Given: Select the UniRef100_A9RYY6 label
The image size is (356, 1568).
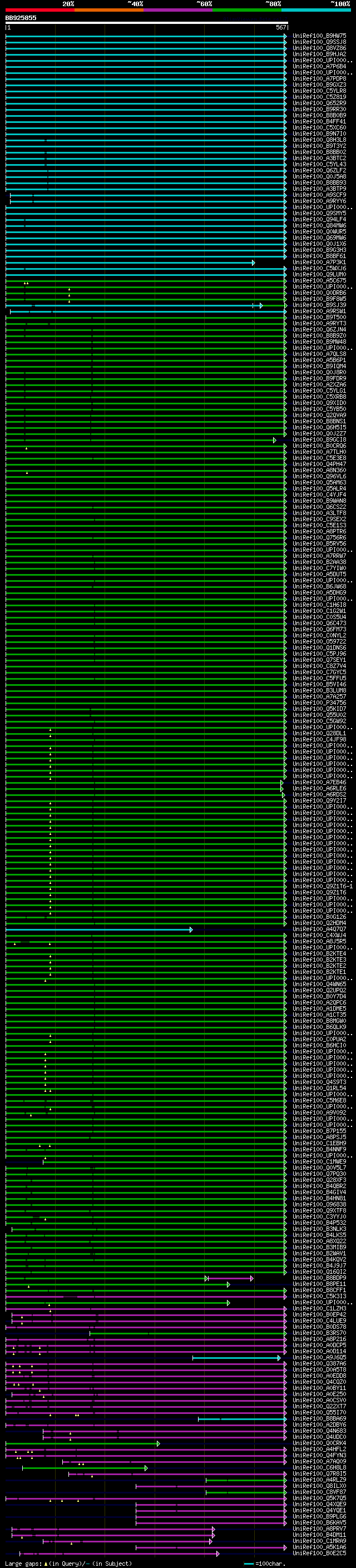Looking at the screenshot, I should point(319,201).
